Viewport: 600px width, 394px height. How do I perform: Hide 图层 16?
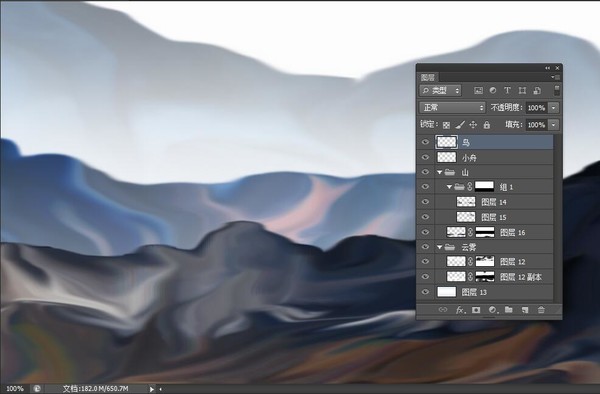click(425, 232)
